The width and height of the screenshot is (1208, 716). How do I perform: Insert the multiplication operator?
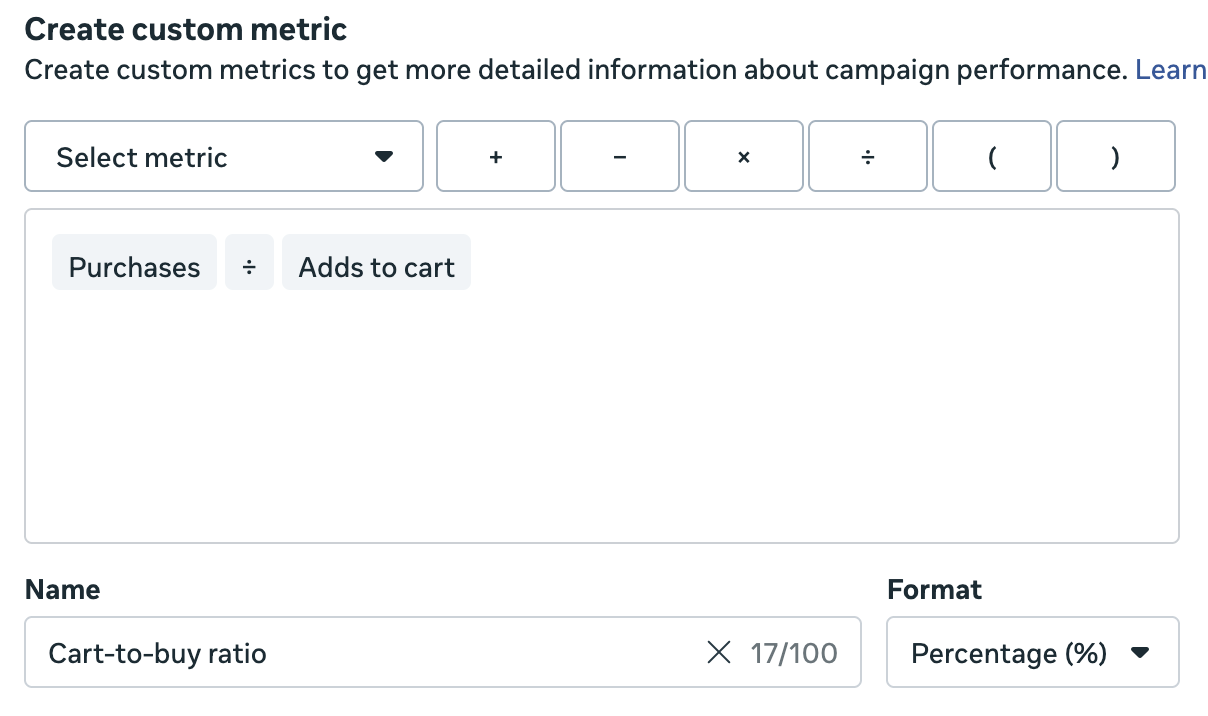tap(743, 156)
